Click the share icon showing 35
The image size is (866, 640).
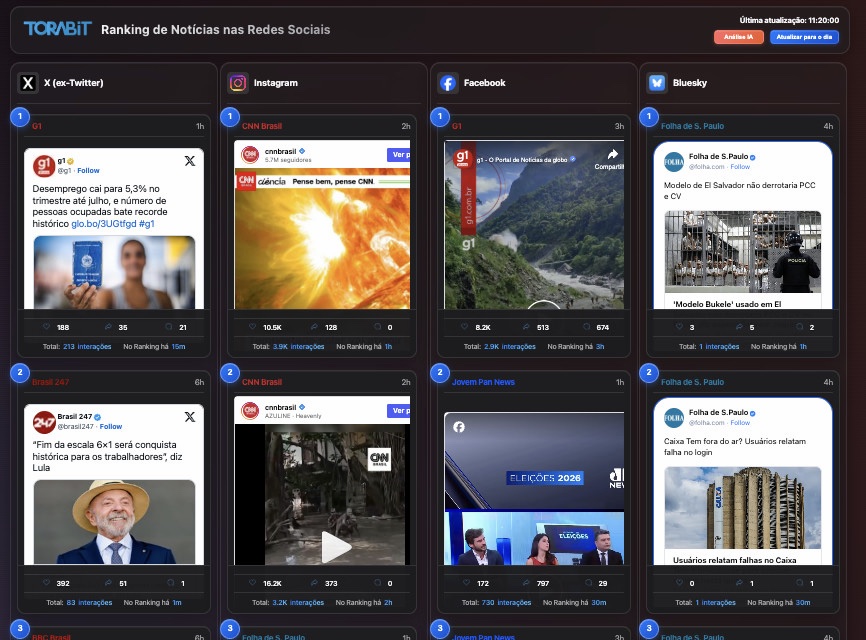click(108, 327)
